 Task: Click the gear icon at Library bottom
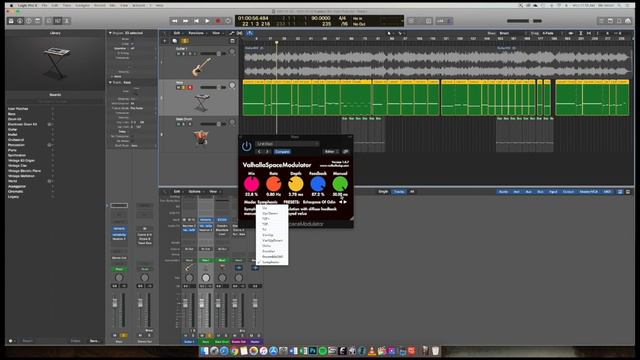[x=11, y=341]
